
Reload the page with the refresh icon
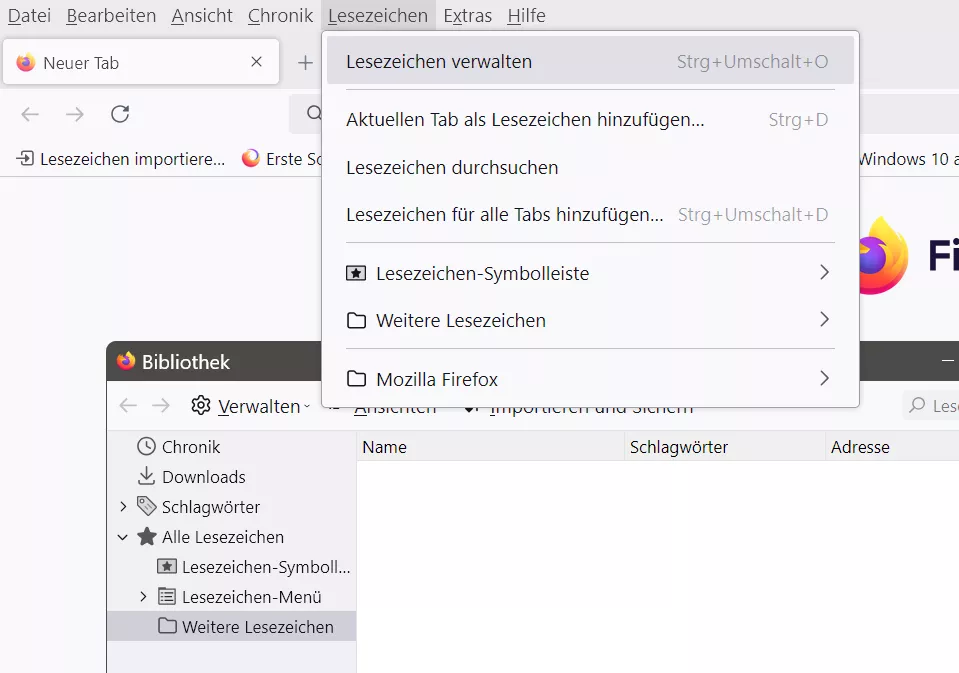pyautogui.click(x=120, y=114)
